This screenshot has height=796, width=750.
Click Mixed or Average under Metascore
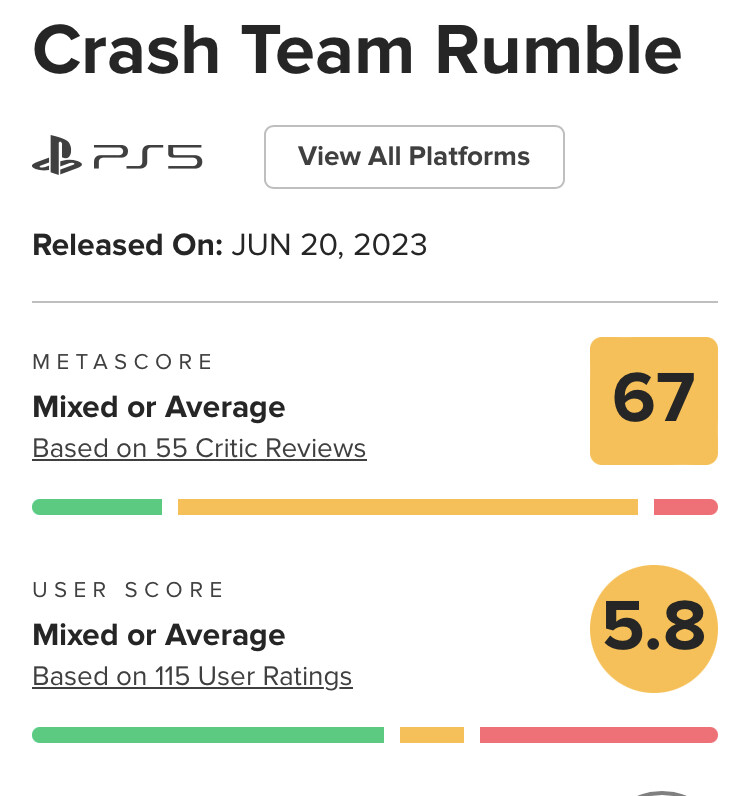point(159,407)
